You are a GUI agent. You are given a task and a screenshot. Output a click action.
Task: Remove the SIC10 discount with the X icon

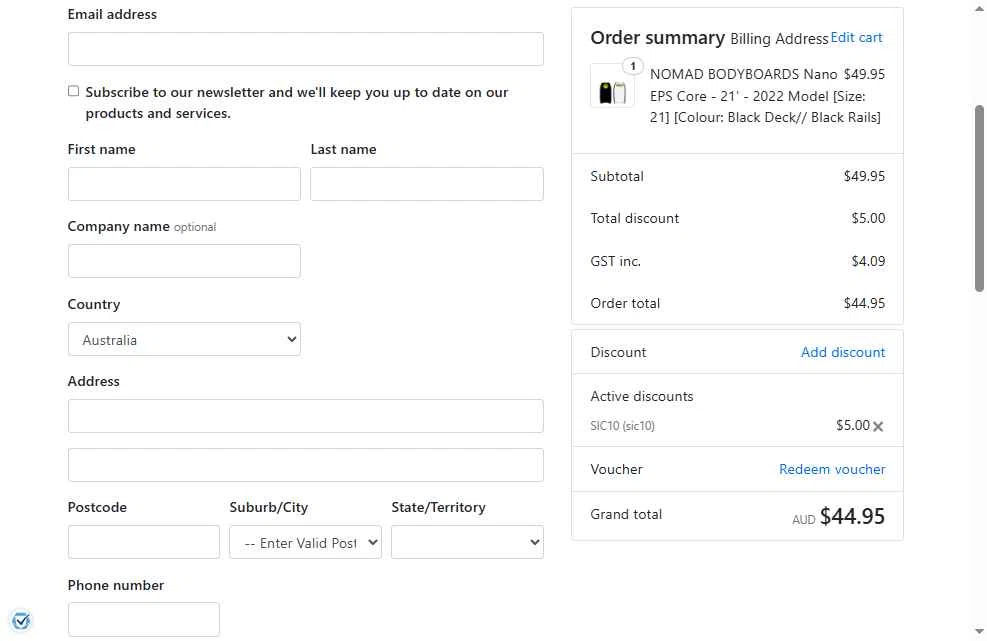click(x=878, y=426)
